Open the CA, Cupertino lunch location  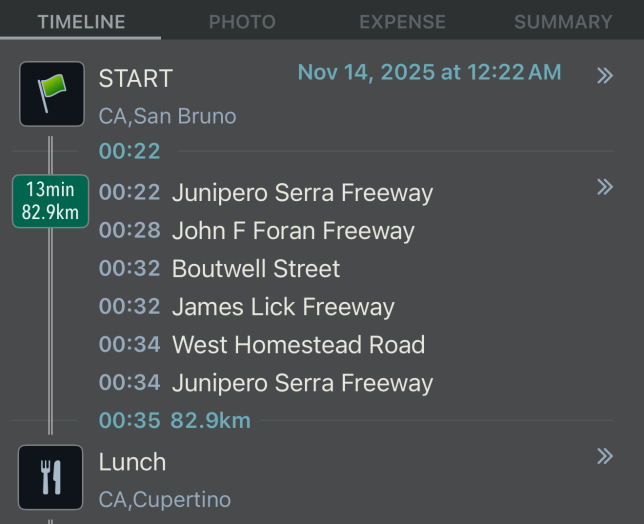pos(164,499)
